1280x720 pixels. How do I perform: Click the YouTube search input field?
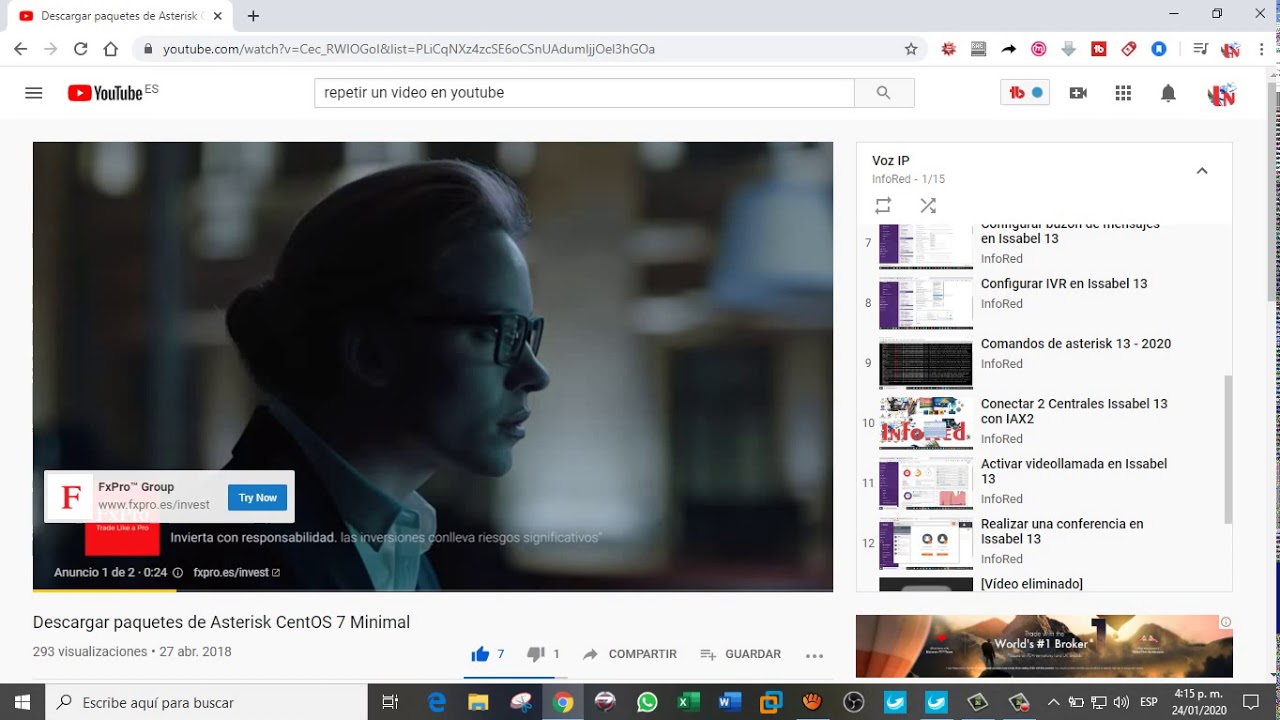(584, 93)
